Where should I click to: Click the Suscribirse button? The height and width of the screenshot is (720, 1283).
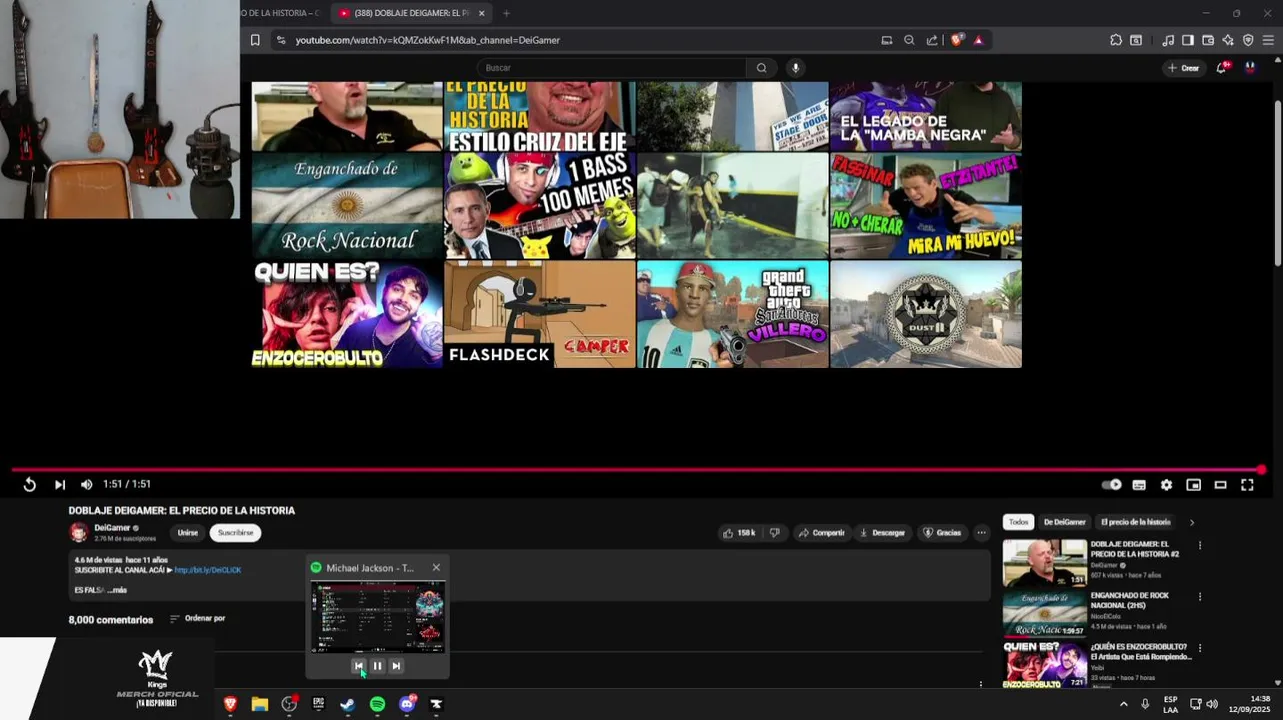(x=235, y=533)
